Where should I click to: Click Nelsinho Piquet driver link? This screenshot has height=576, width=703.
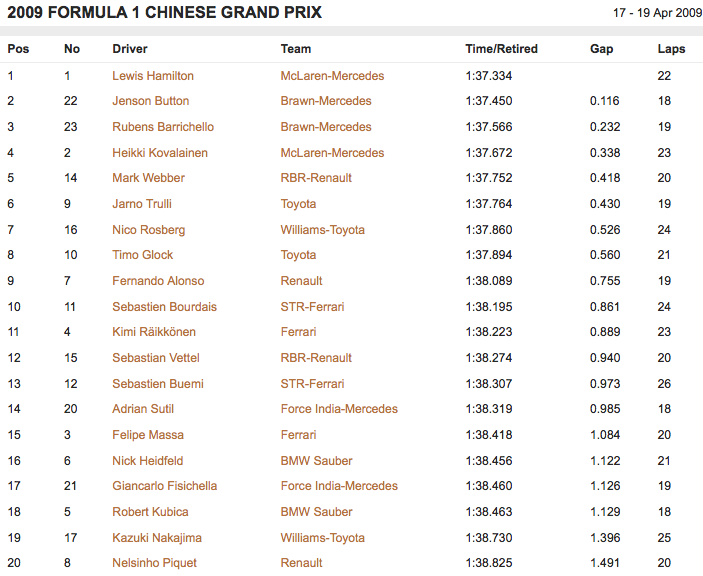click(x=154, y=563)
